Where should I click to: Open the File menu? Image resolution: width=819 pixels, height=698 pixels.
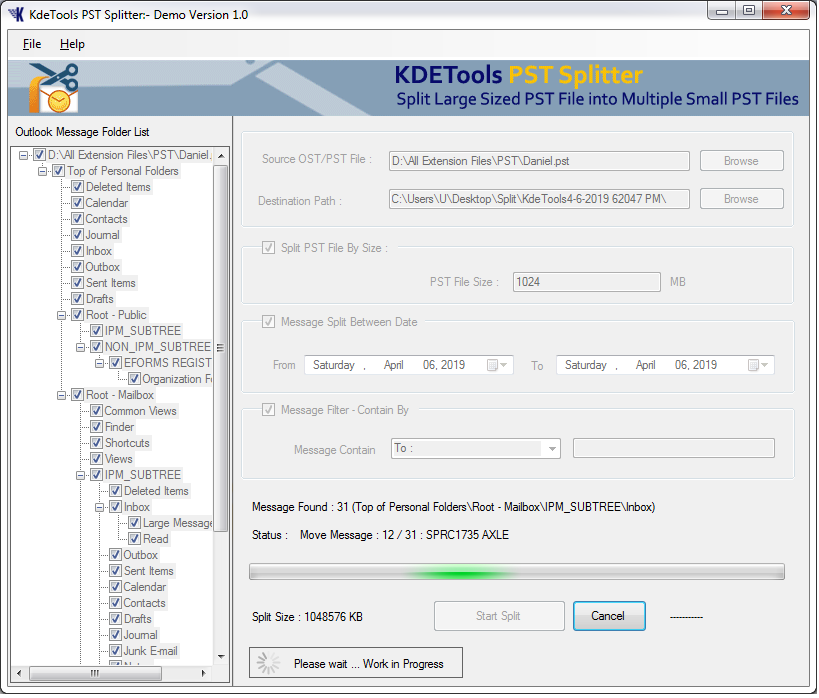(32, 44)
